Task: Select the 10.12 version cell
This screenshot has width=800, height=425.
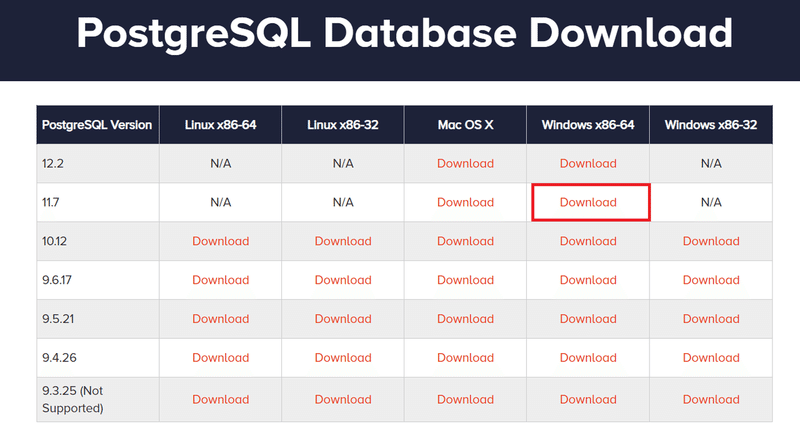Action: click(x=97, y=241)
